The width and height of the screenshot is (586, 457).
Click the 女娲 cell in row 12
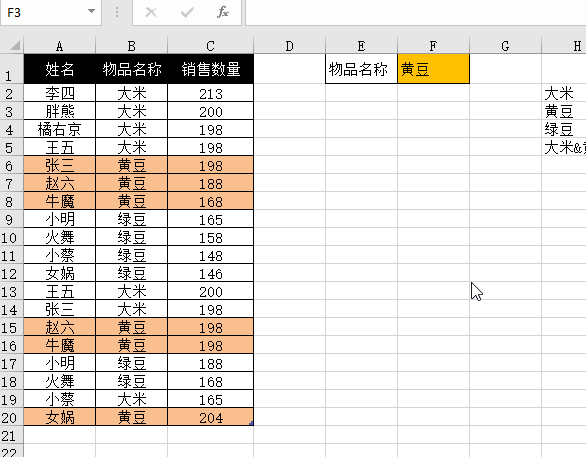(x=60, y=273)
